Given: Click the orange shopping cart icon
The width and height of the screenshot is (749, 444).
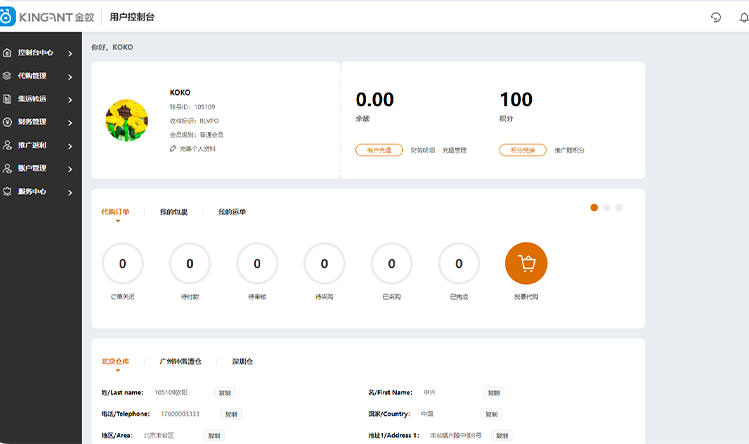Looking at the screenshot, I should tap(526, 264).
